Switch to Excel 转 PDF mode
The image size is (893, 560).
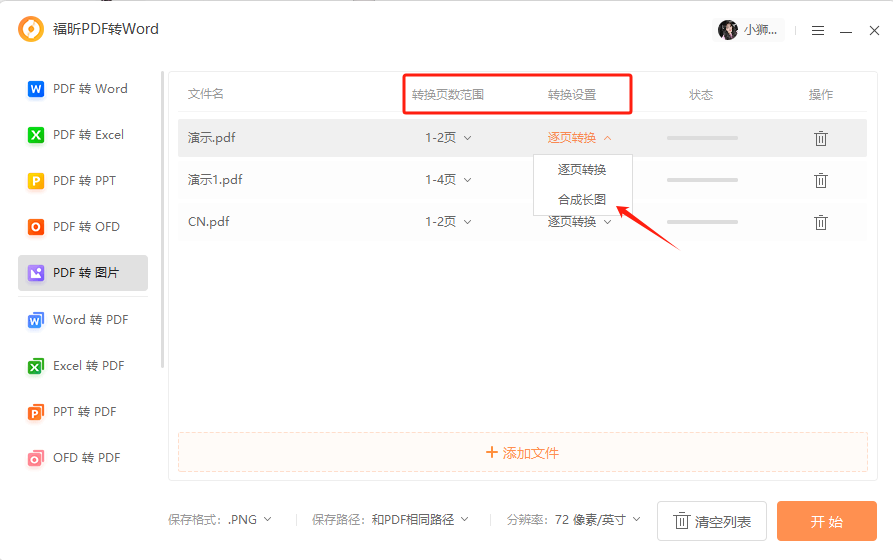(x=83, y=366)
